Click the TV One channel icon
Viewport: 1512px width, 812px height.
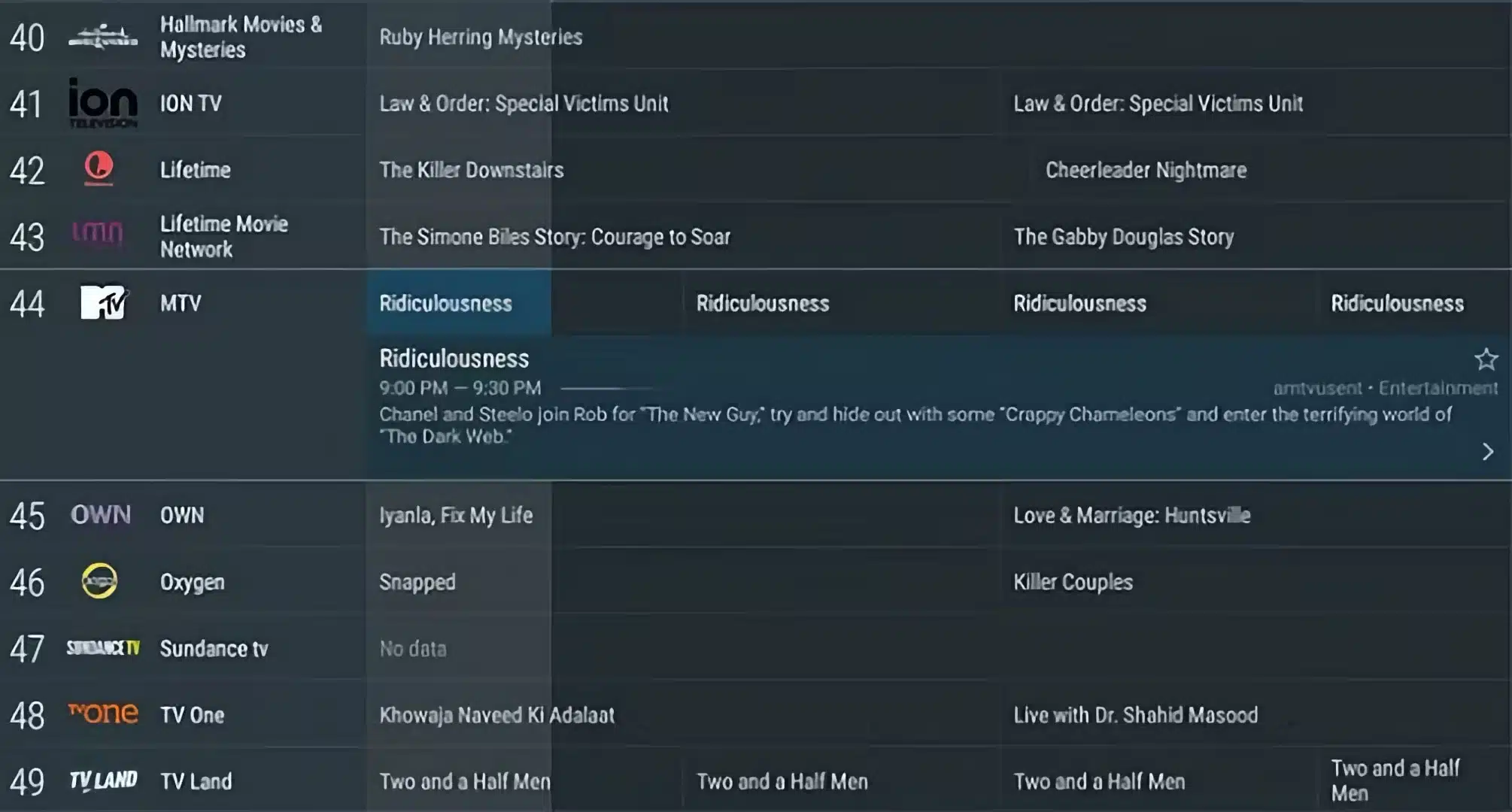tap(99, 713)
